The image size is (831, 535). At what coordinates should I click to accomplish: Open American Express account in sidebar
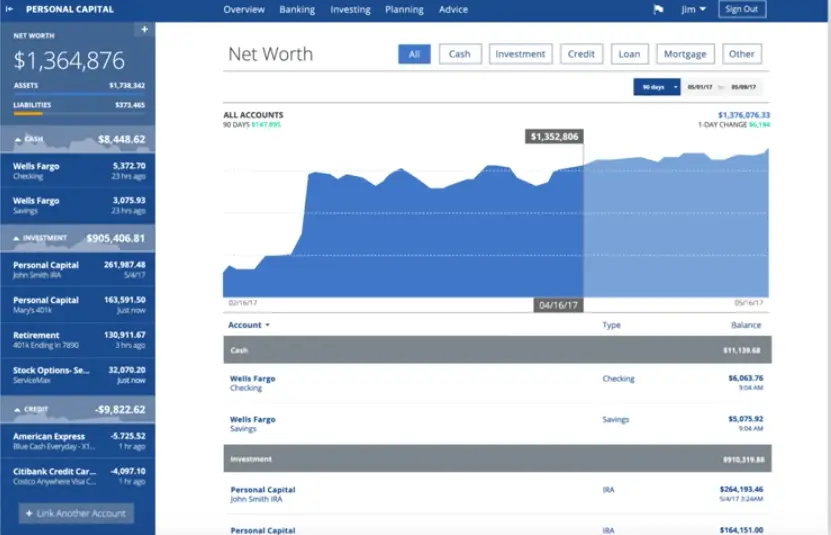click(77, 441)
